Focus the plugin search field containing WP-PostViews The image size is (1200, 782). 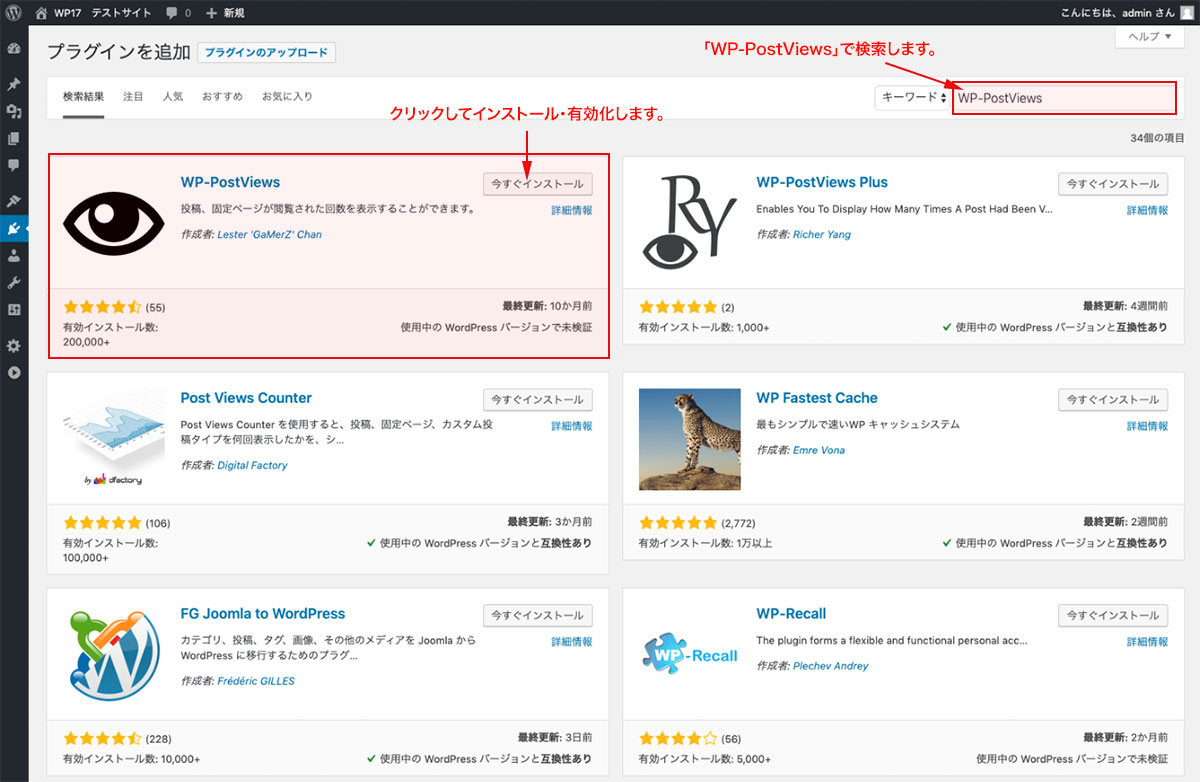click(x=1064, y=98)
